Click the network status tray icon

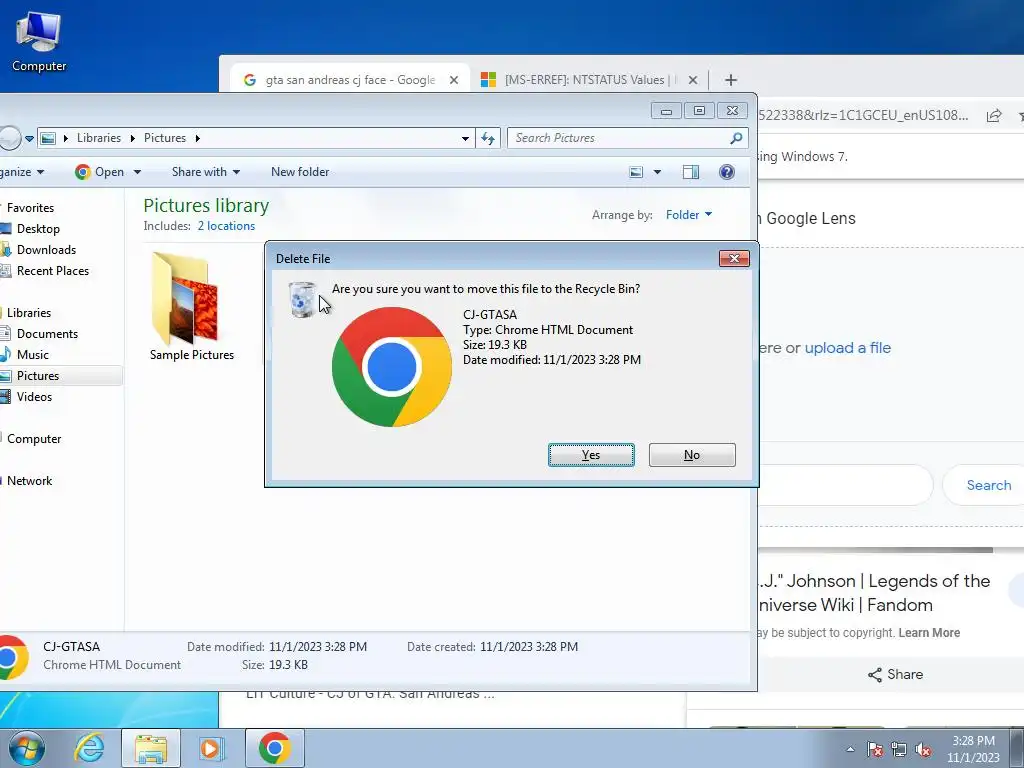point(899,749)
